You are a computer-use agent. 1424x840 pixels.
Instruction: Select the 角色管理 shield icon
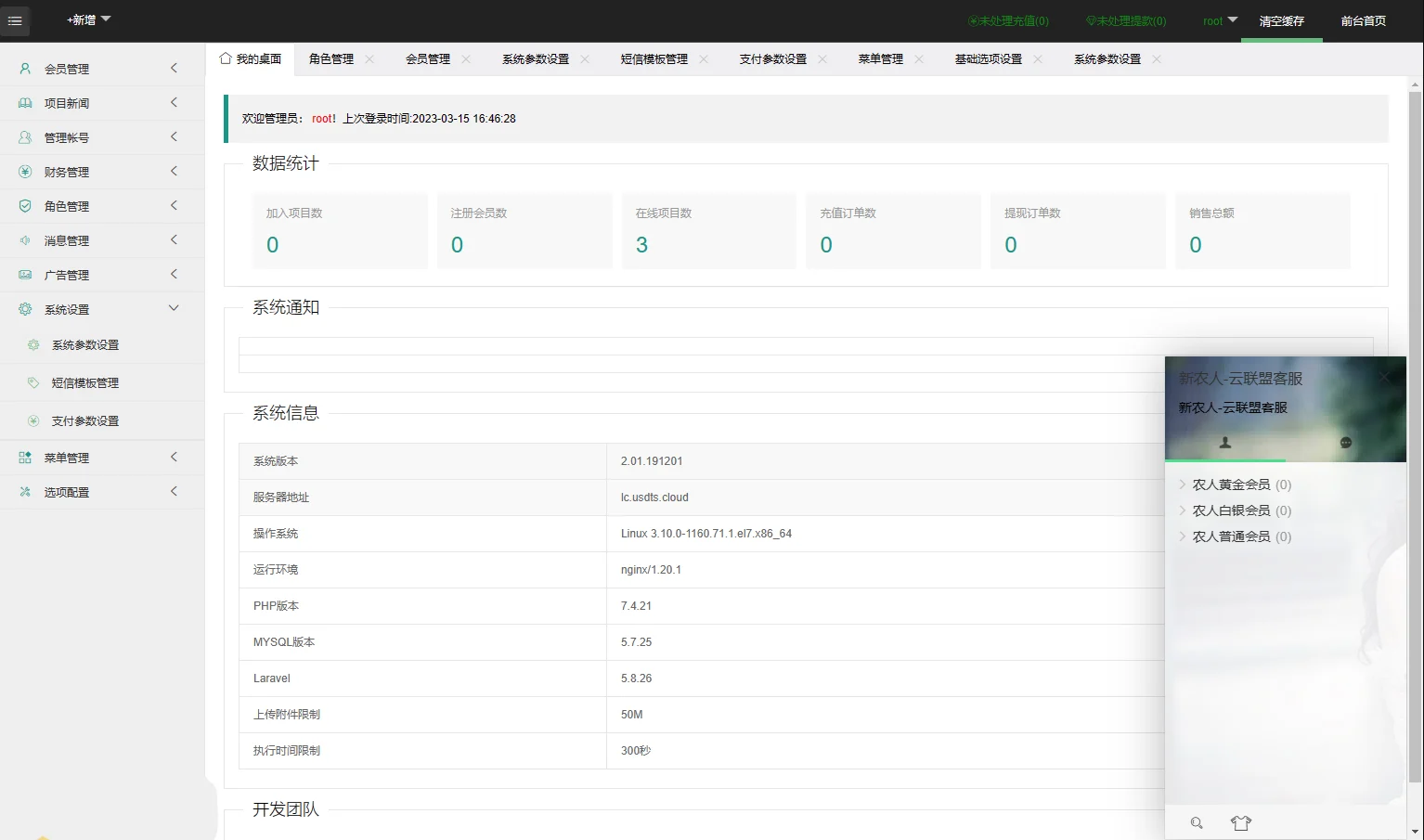click(x=25, y=205)
